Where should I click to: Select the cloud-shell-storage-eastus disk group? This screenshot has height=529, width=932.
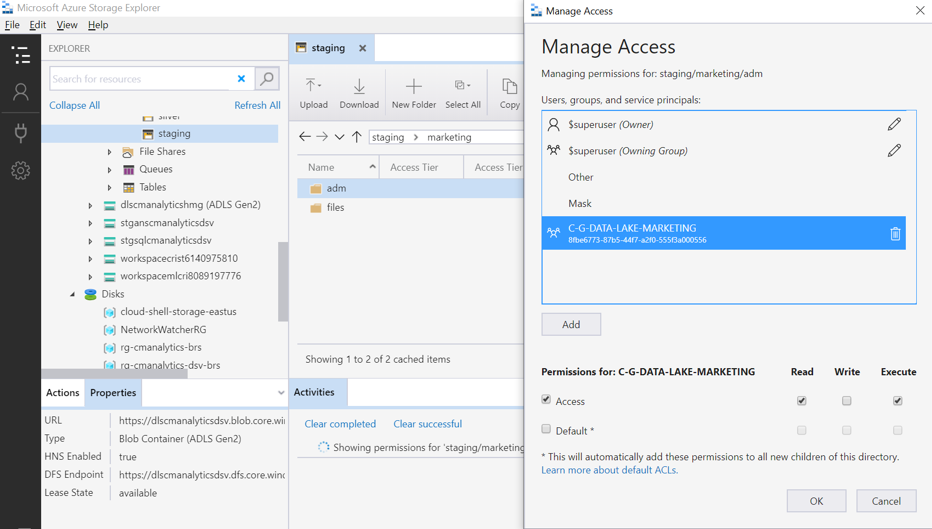(178, 311)
